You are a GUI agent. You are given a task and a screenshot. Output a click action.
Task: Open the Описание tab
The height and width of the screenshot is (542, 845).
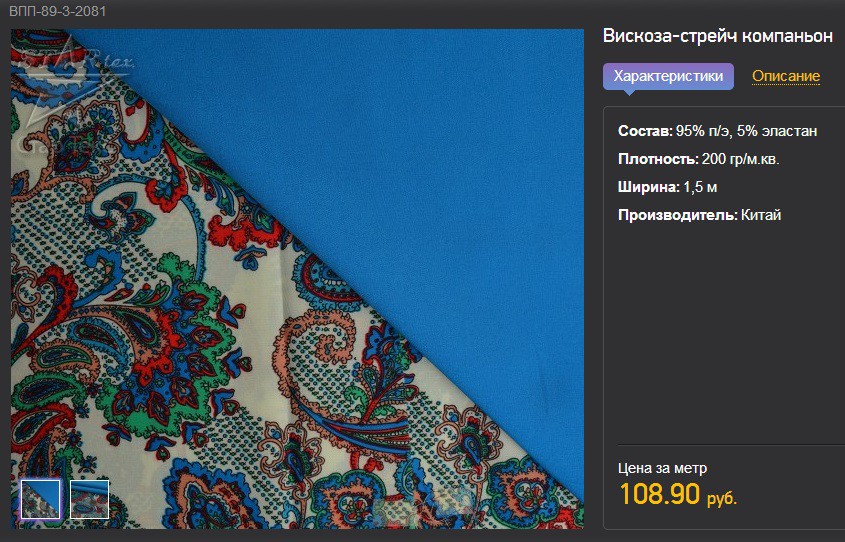click(x=786, y=76)
